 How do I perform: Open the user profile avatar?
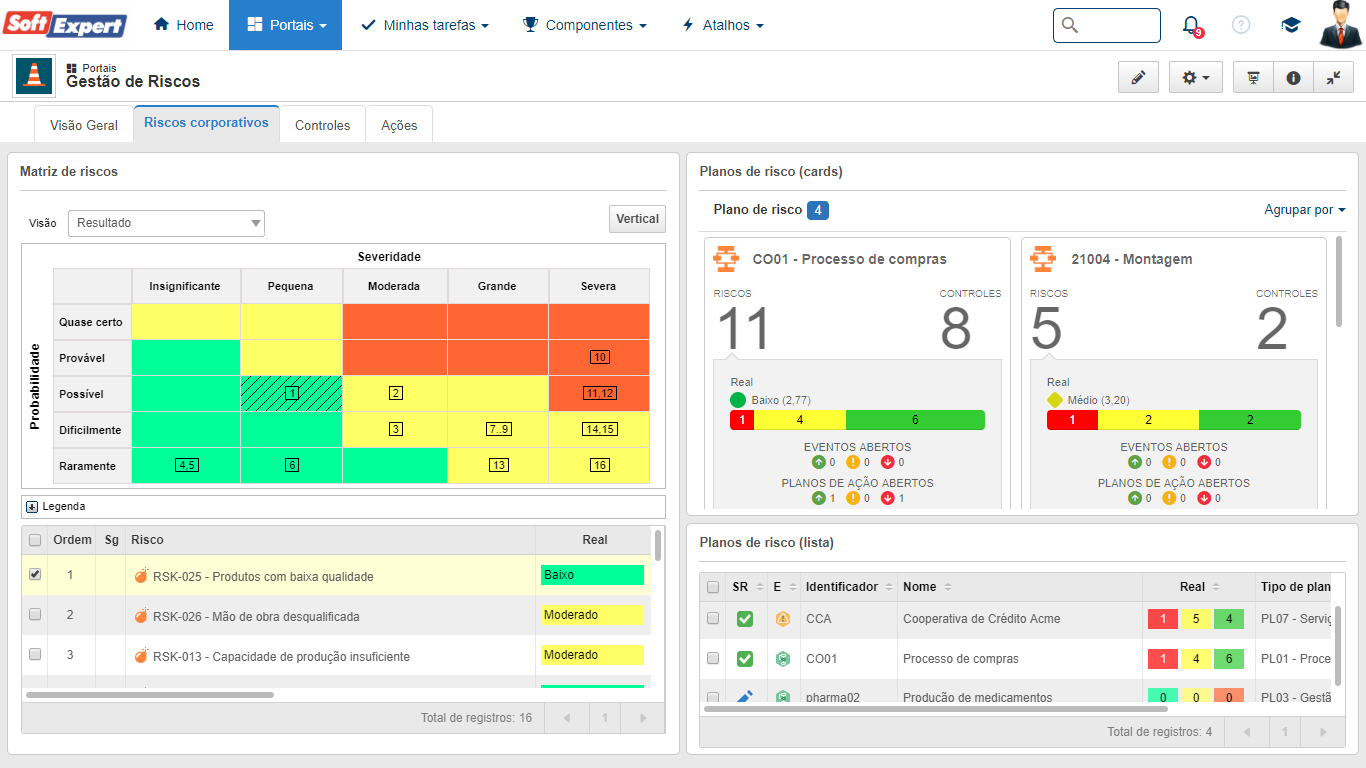(1340, 25)
